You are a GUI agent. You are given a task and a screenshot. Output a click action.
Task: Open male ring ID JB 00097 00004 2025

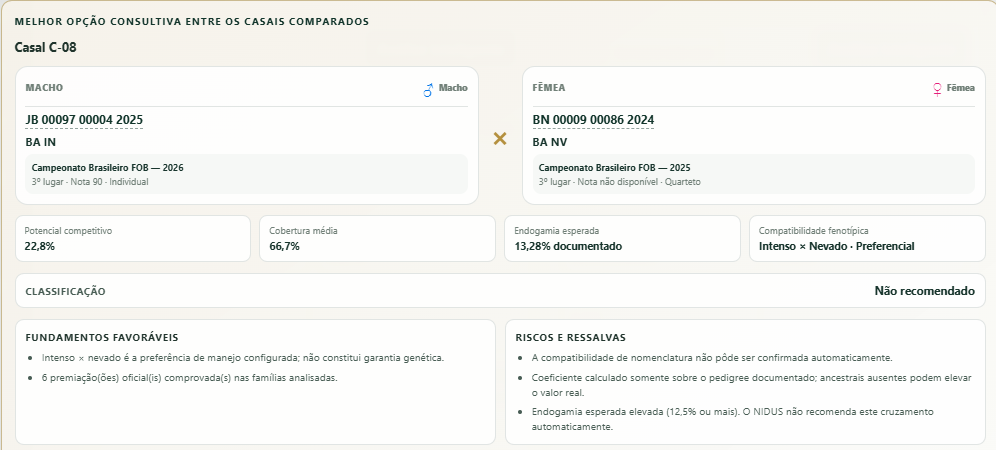click(x=84, y=120)
